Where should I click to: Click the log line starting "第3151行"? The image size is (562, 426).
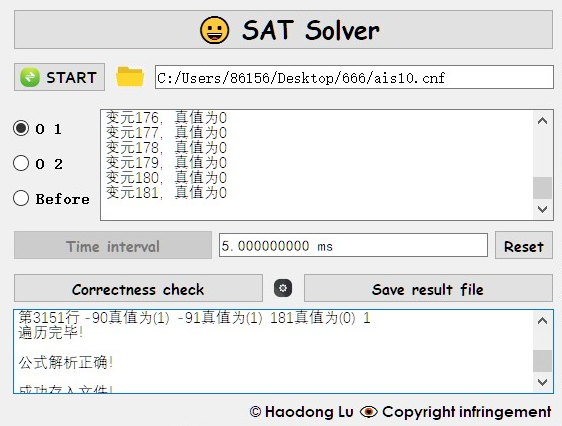pyautogui.click(x=194, y=318)
